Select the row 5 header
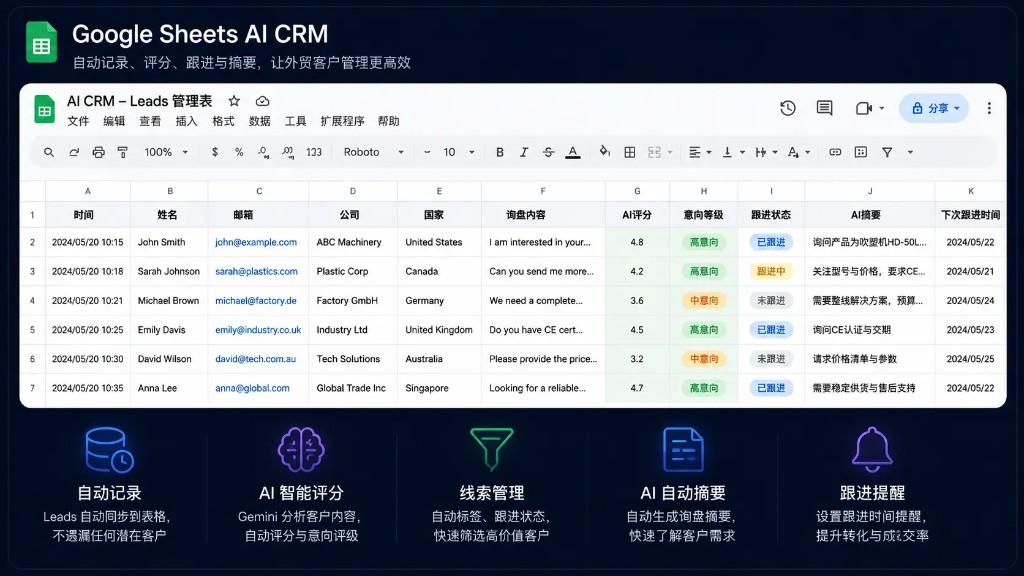 pyautogui.click(x=33, y=330)
